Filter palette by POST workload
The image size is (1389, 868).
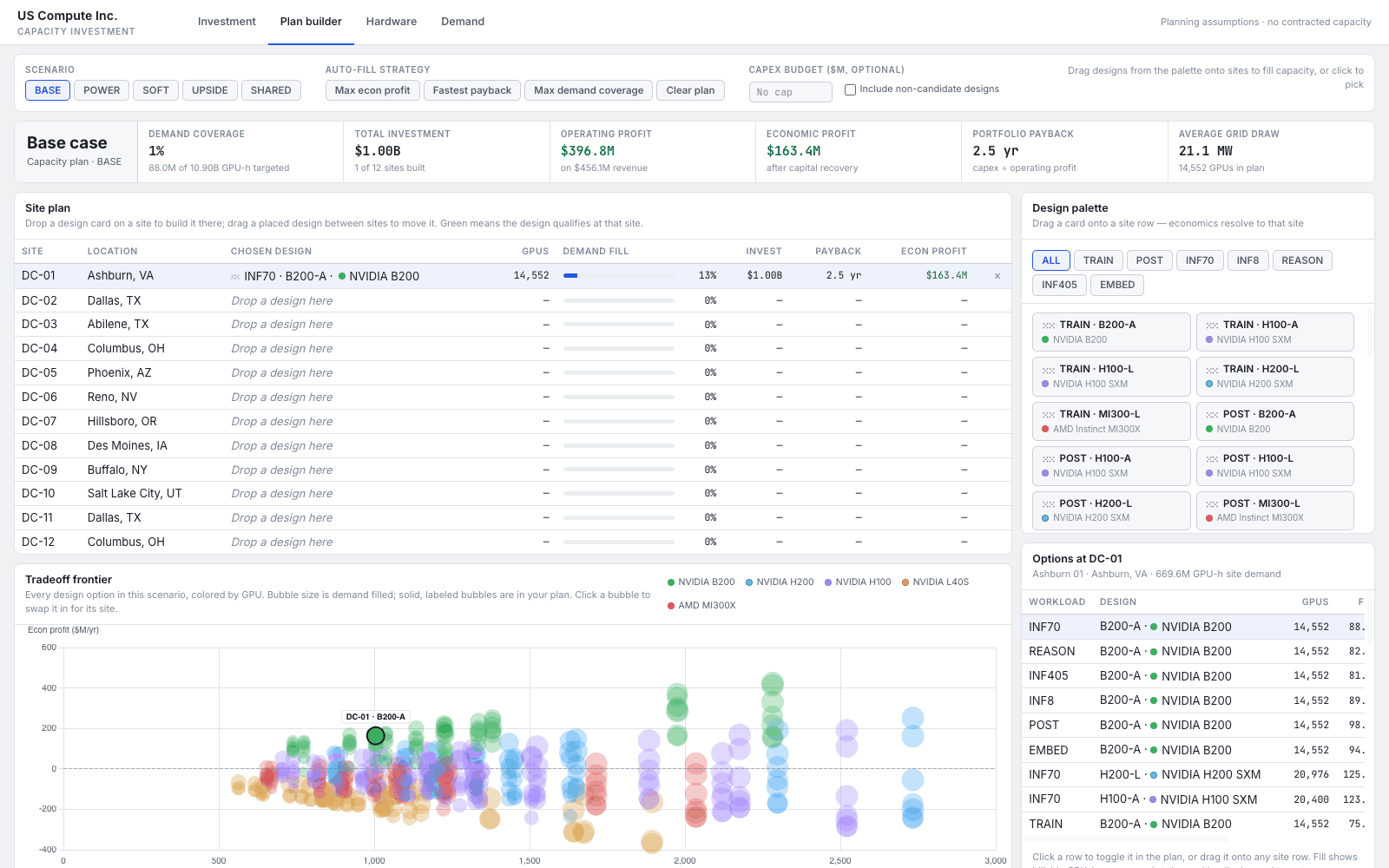(1149, 260)
